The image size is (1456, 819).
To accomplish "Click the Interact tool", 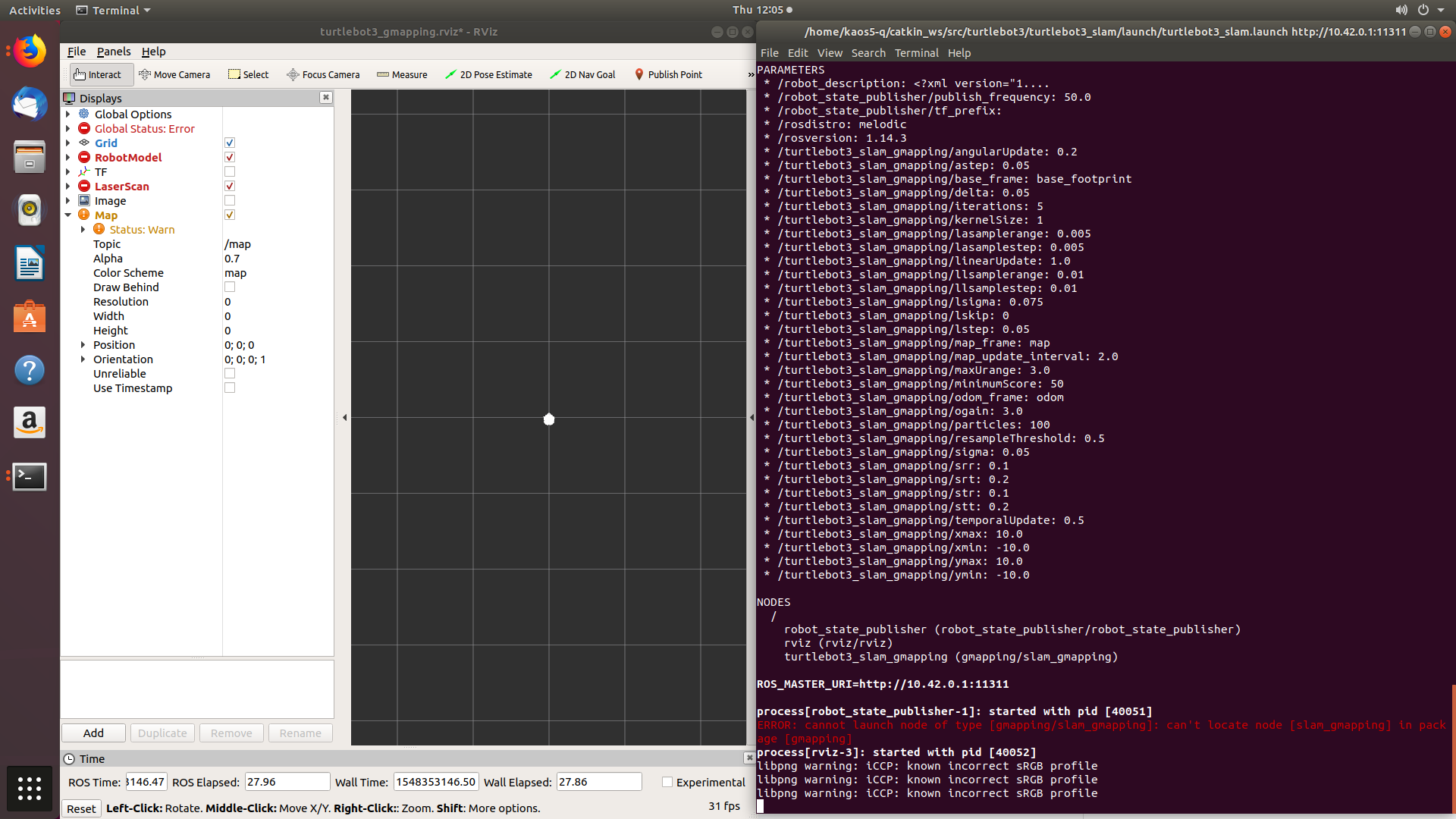I will pyautogui.click(x=97, y=74).
